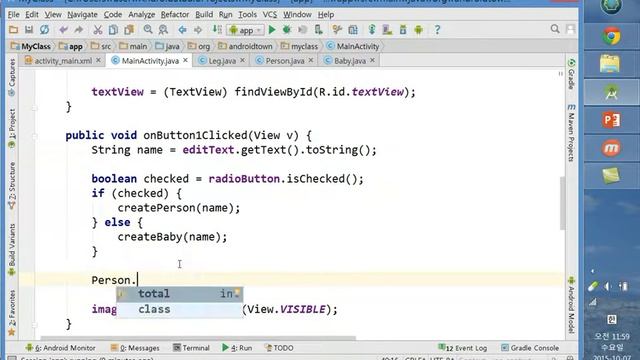Open Chrome from the Windows taskbar
640x360 pixels.
click(611, 37)
